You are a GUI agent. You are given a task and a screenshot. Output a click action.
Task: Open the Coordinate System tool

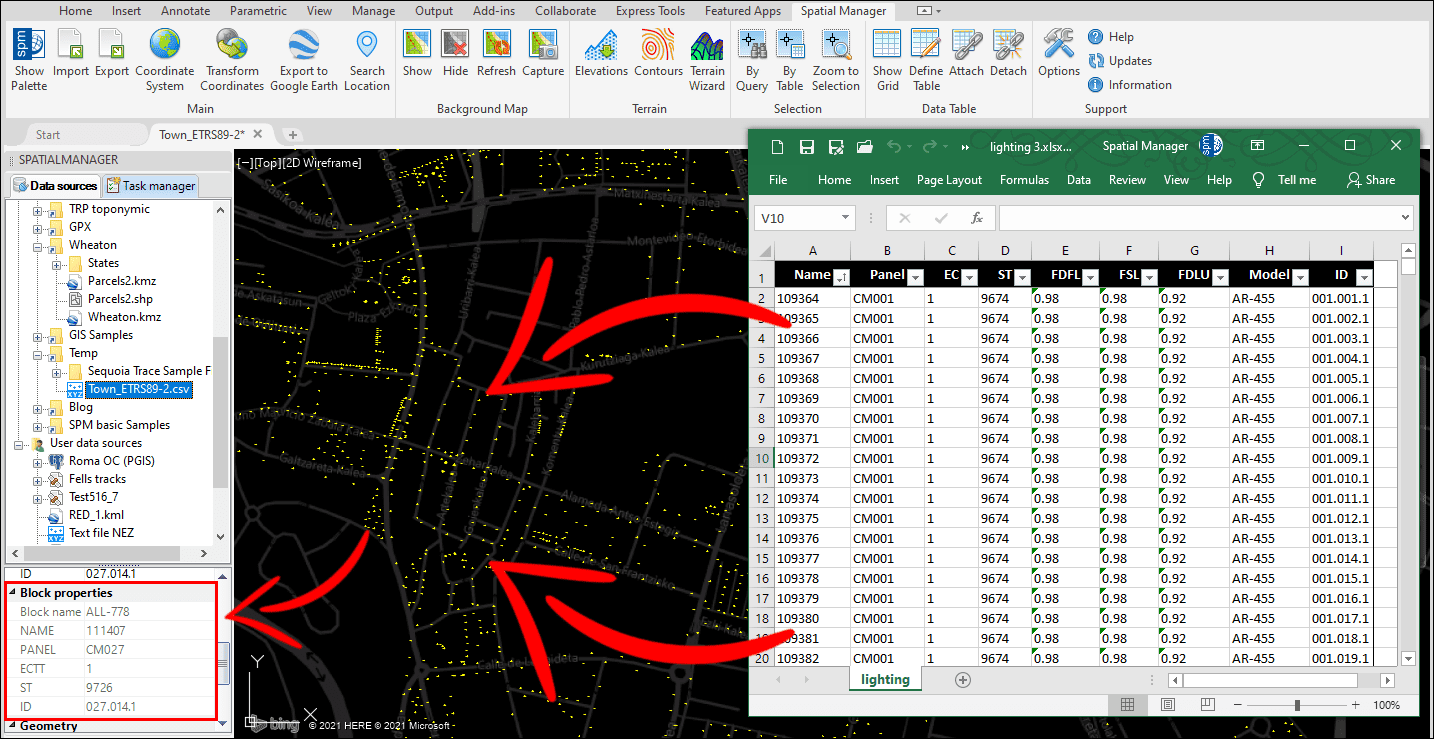(x=165, y=60)
